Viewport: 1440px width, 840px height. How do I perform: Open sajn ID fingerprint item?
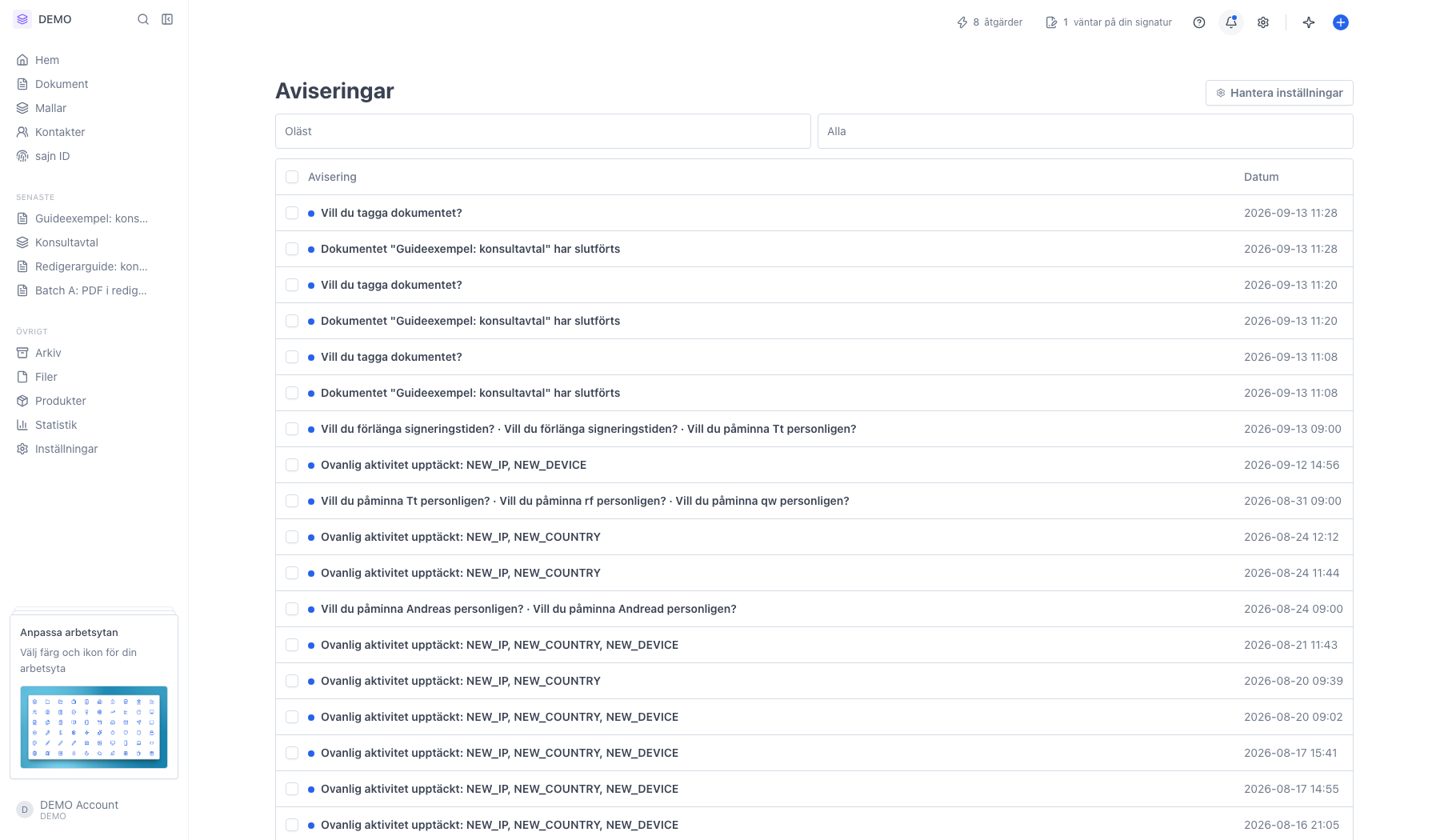coord(94,156)
